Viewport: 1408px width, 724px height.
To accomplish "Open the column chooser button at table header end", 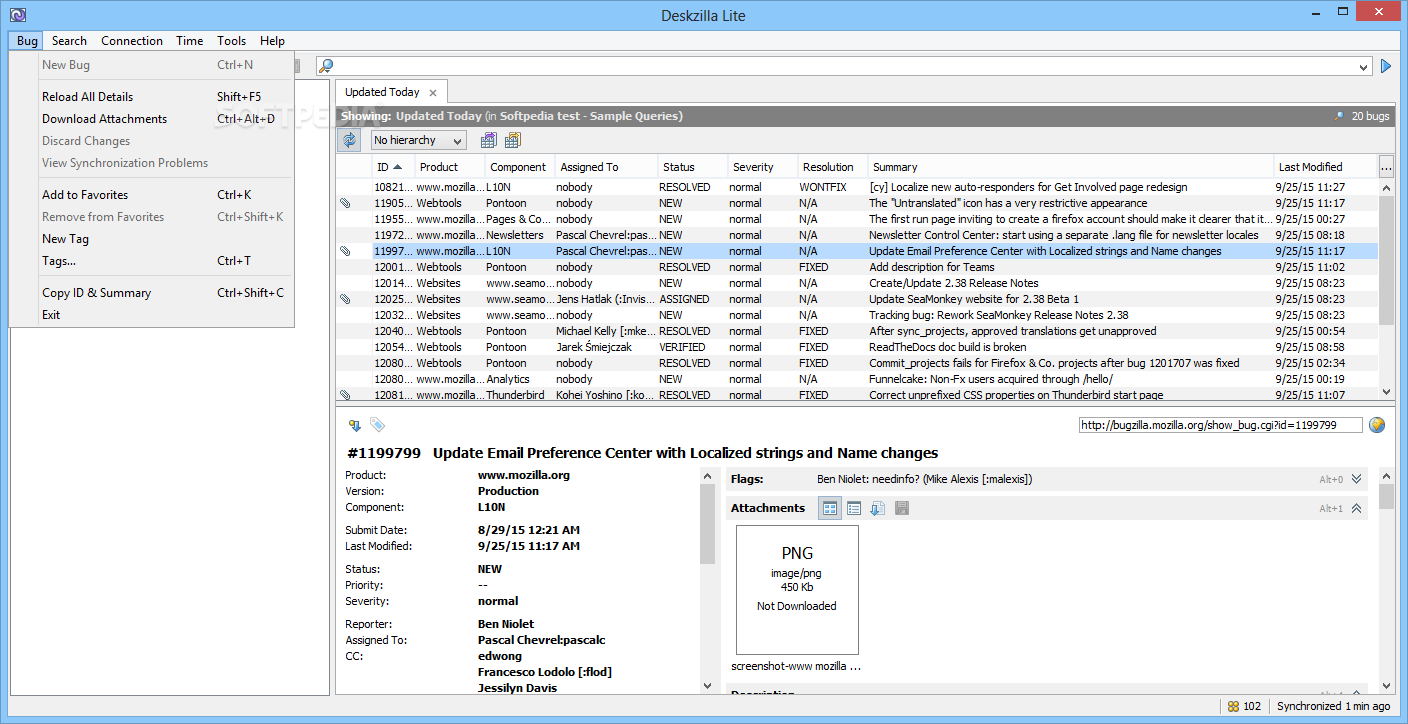I will (x=1386, y=167).
